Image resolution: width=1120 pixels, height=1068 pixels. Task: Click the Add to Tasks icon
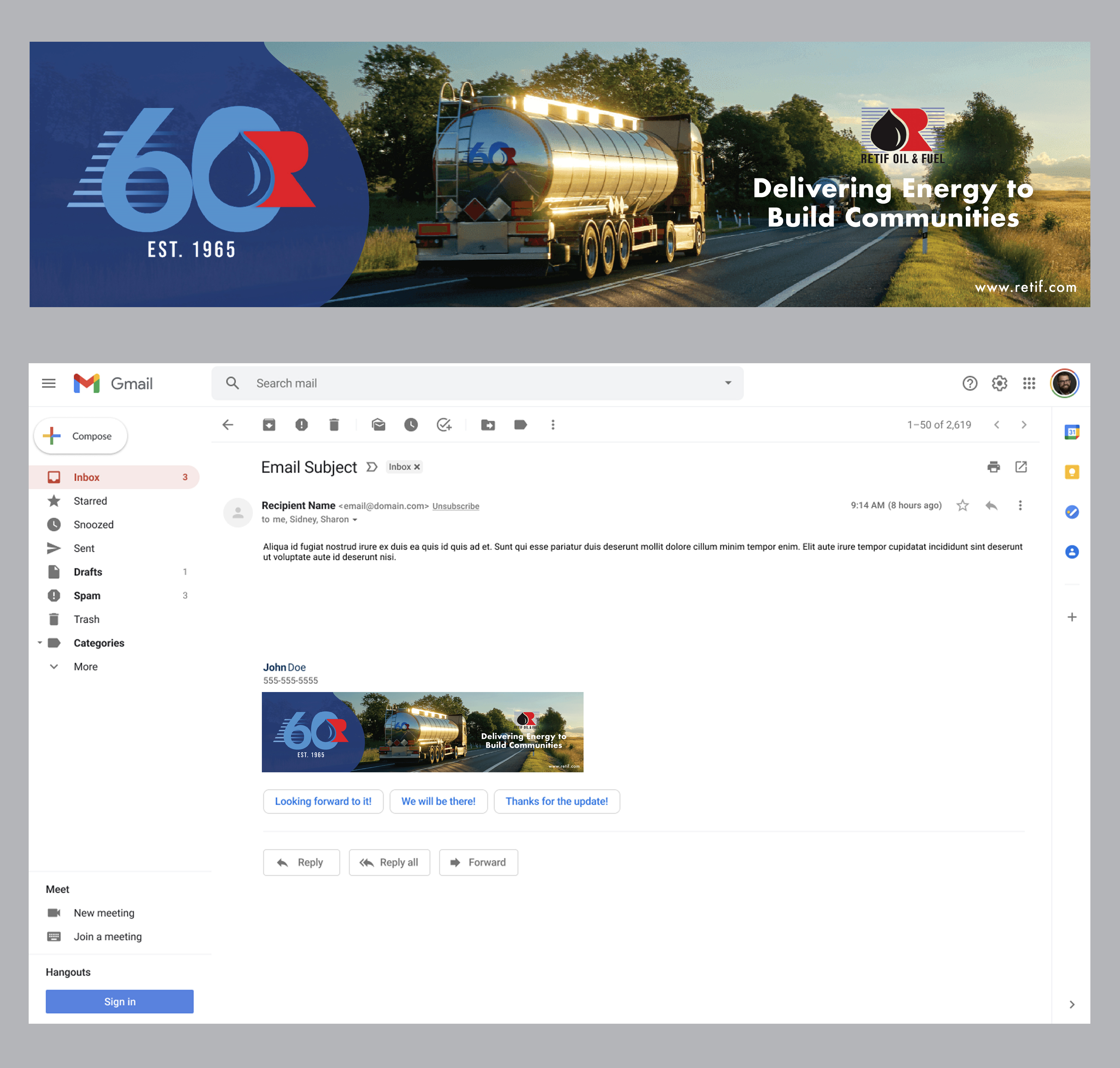(x=444, y=425)
